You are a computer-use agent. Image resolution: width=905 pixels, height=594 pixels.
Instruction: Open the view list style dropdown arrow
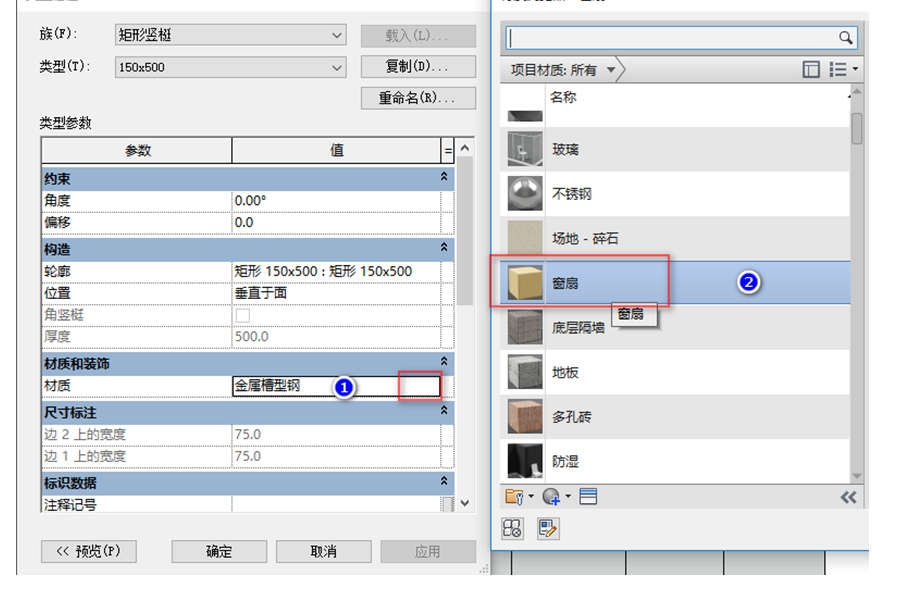coord(855,68)
